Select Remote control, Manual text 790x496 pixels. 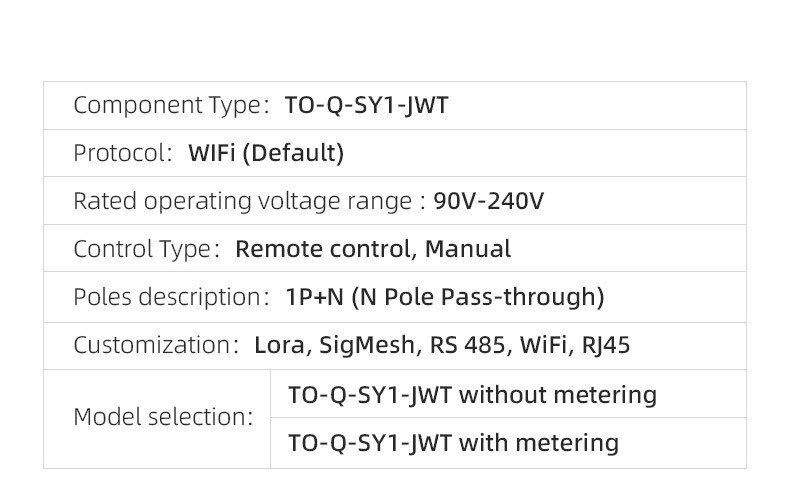point(373,249)
